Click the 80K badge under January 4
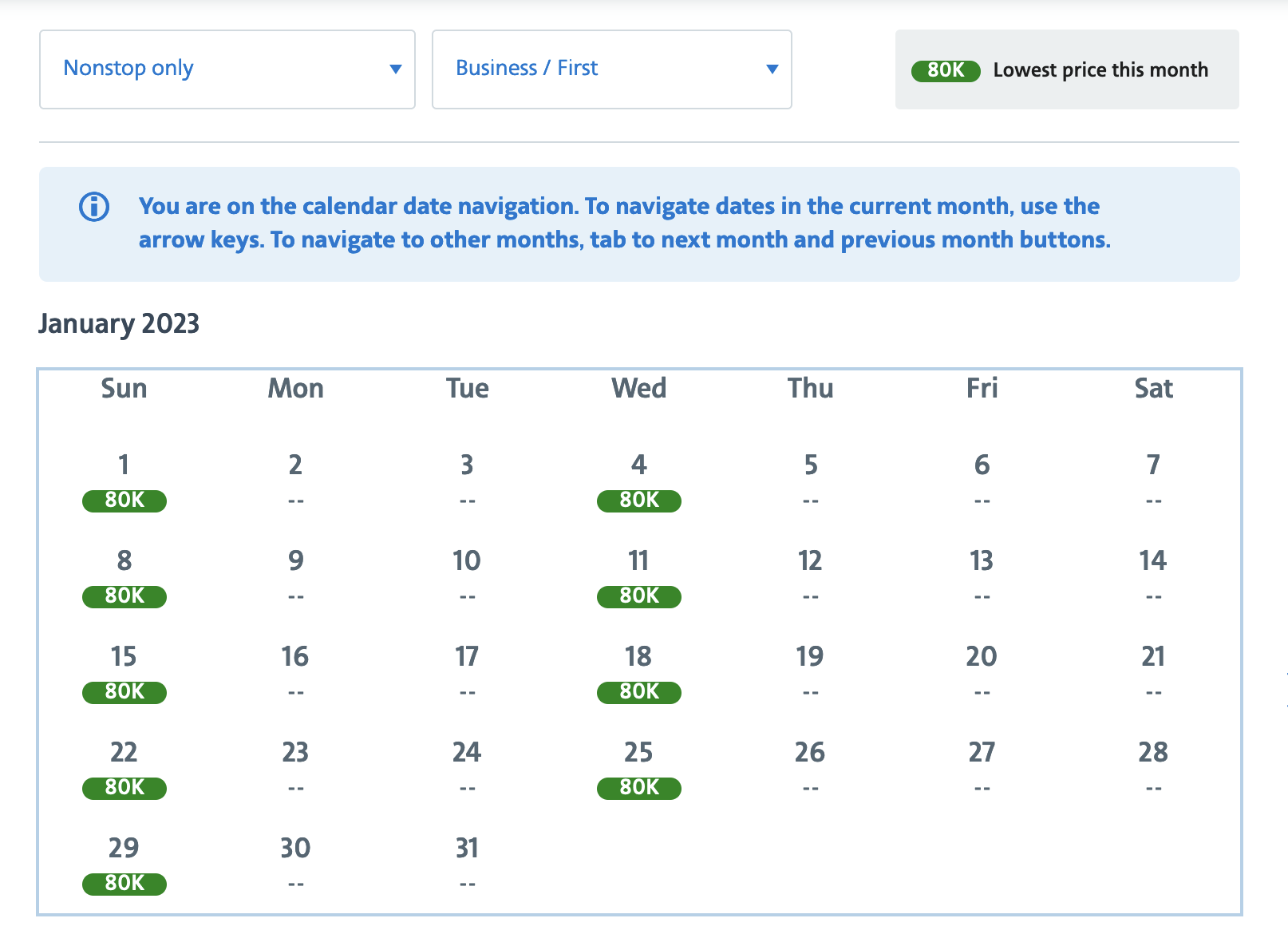 pyautogui.click(x=638, y=501)
